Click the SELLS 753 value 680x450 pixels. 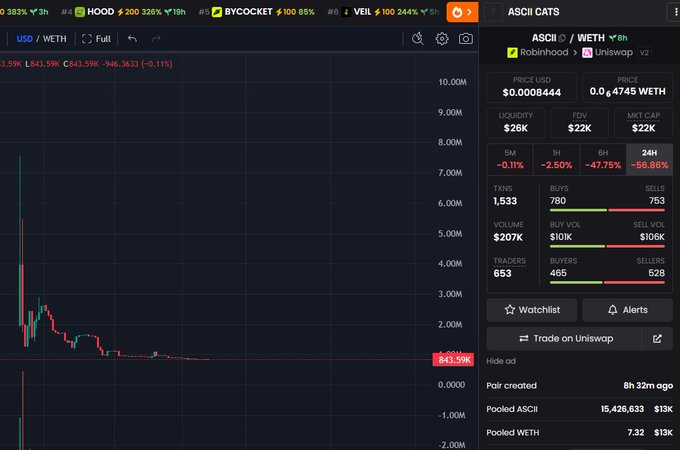657,201
